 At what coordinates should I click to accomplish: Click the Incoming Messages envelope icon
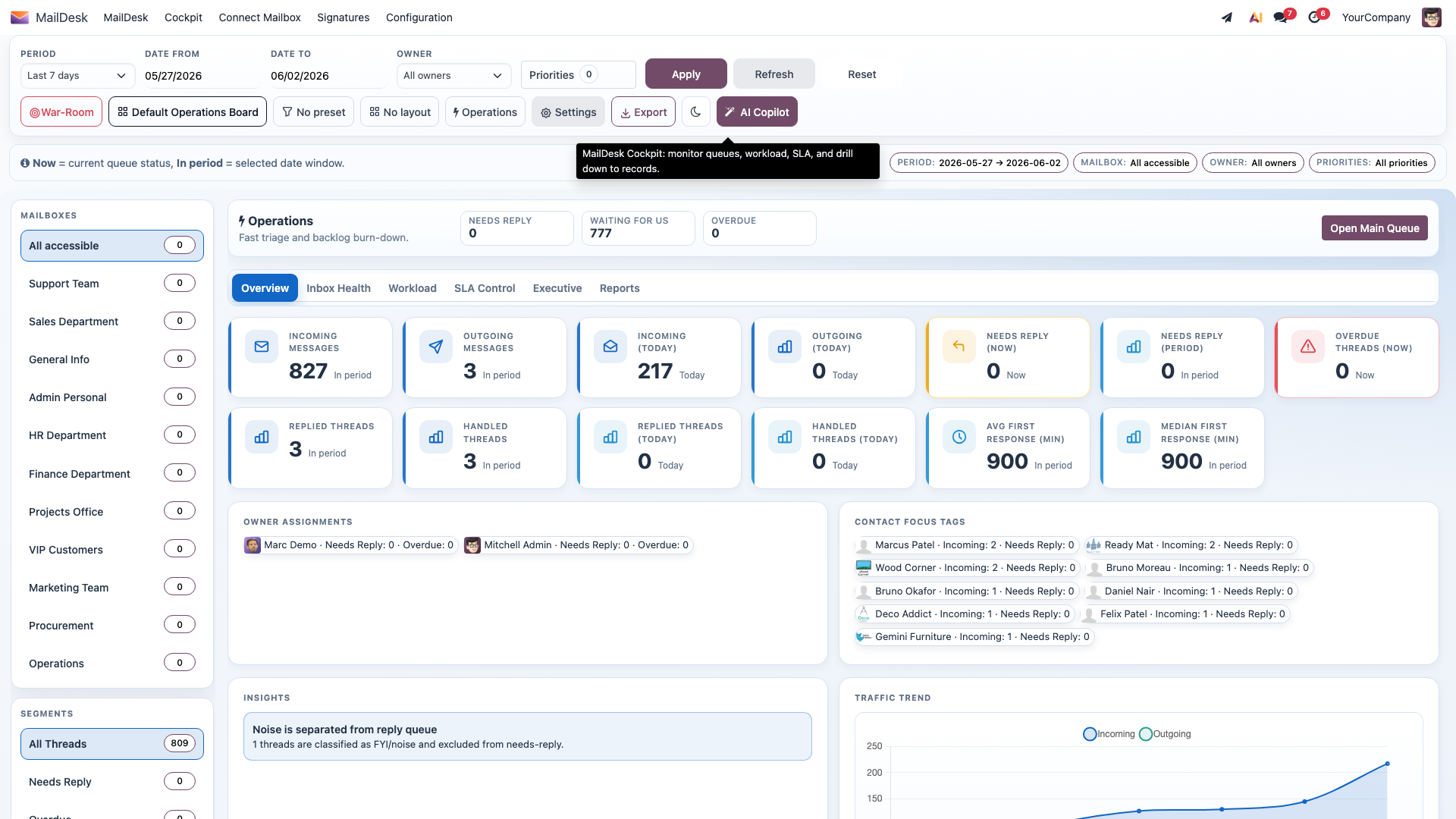point(262,347)
